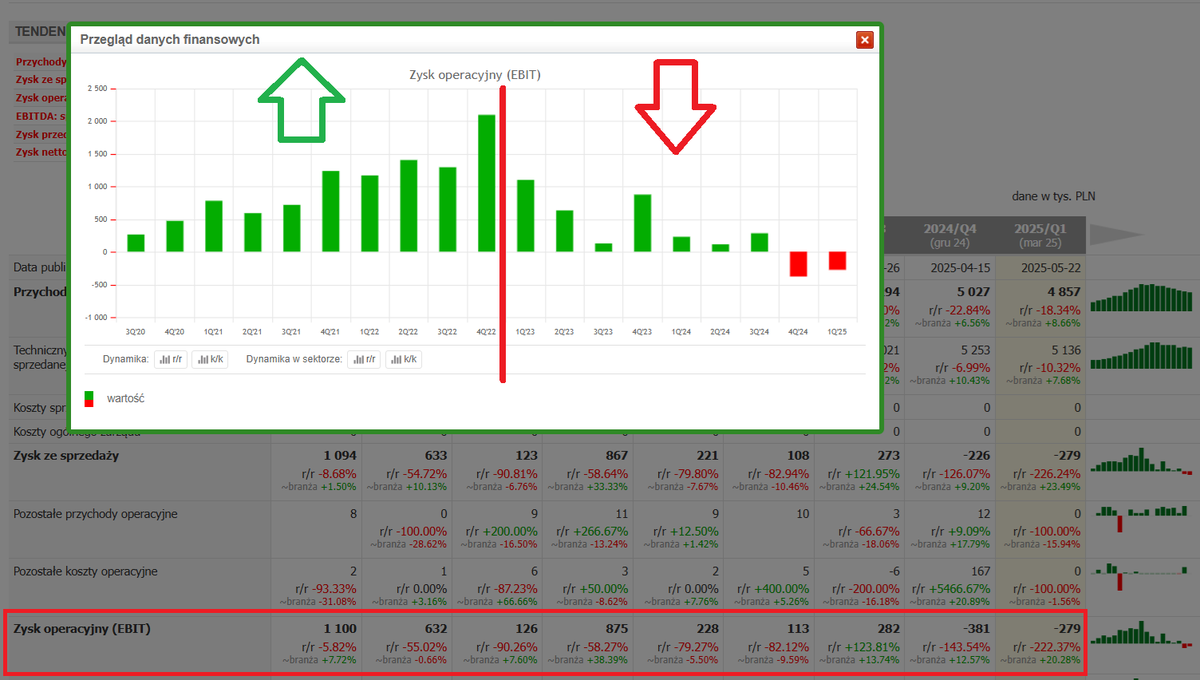The image size is (1200, 680).
Task: Click the green-red wartość legend swatch
Action: click(89, 398)
